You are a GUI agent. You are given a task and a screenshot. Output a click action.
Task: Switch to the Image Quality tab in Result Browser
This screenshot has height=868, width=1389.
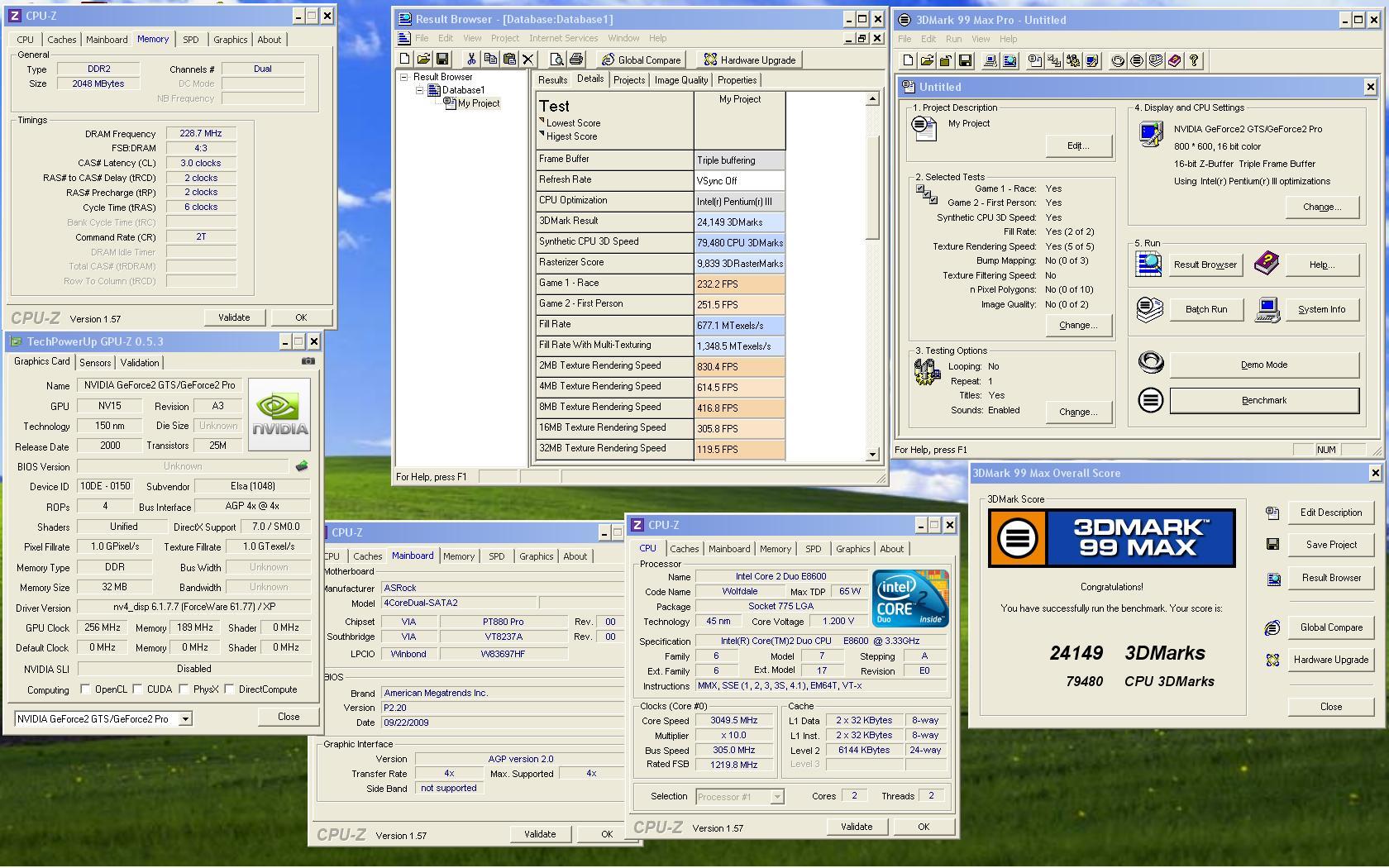[681, 80]
